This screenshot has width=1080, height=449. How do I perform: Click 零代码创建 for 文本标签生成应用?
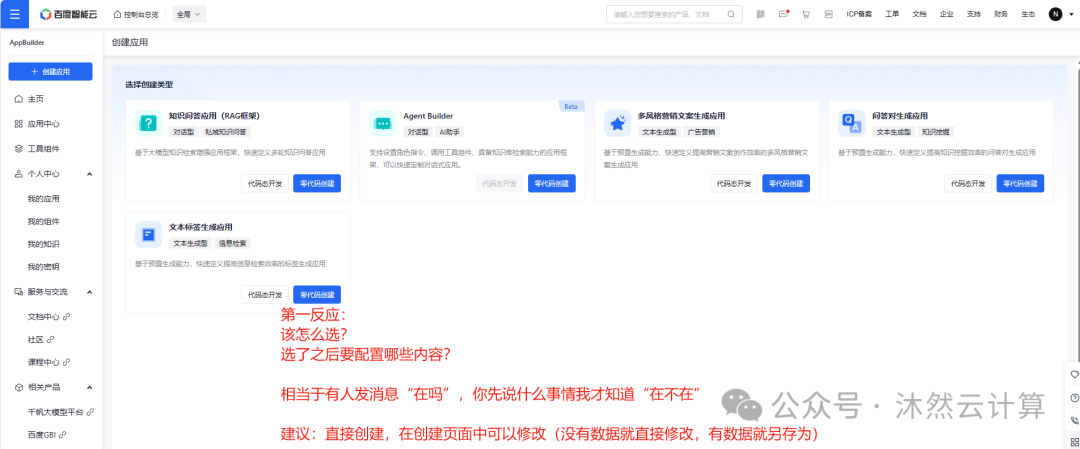pyautogui.click(x=317, y=295)
